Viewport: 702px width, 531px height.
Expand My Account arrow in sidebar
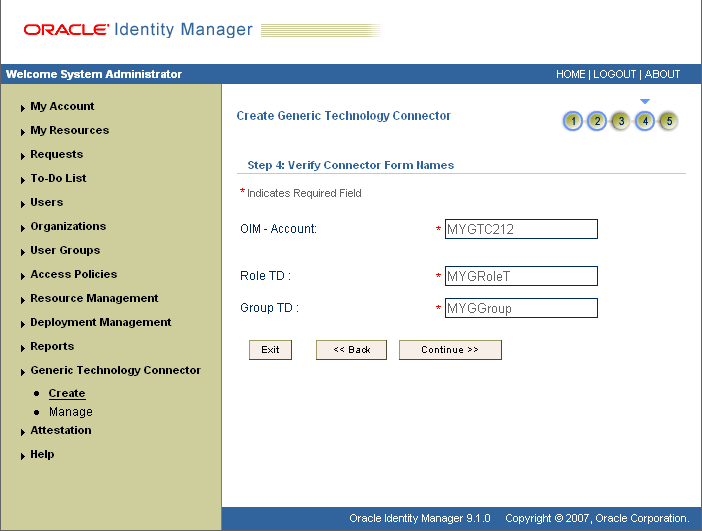click(22, 108)
